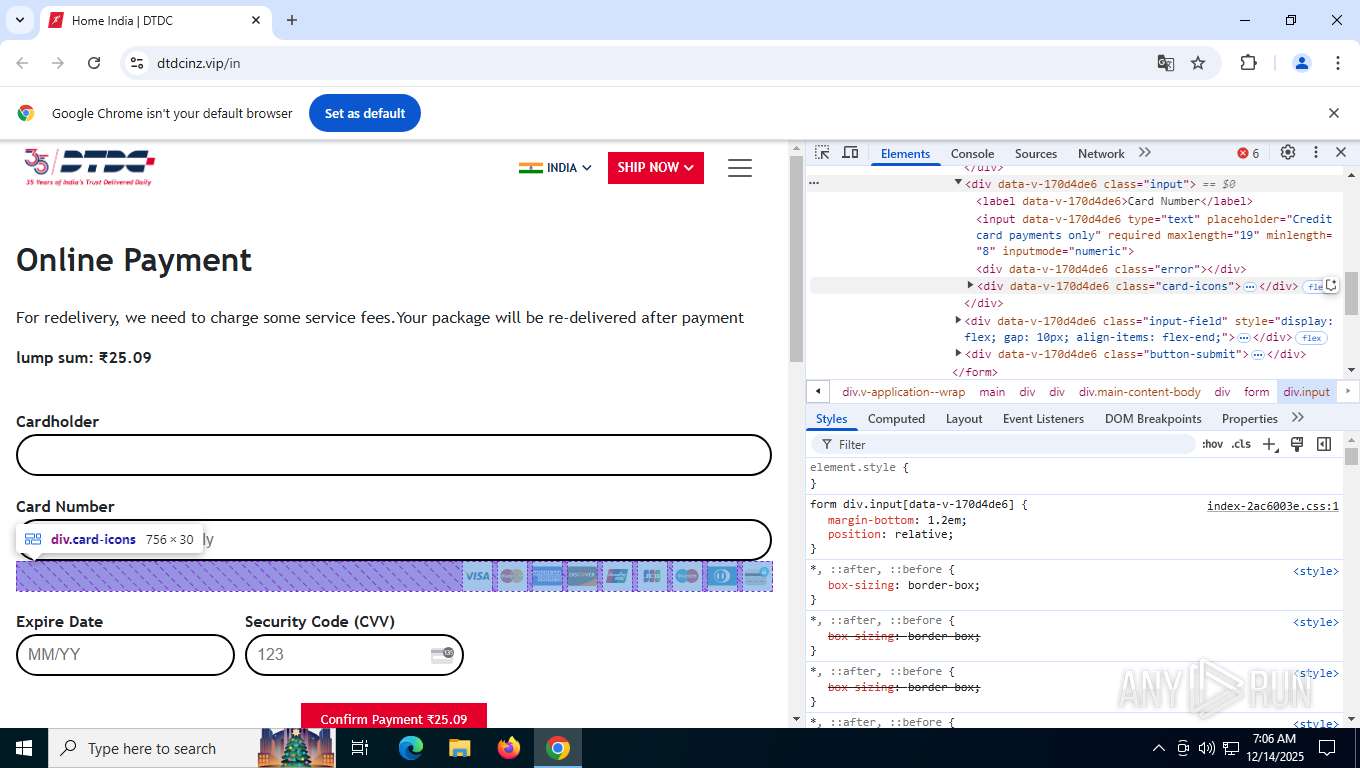Open the SHIP NOW dropdown
The height and width of the screenshot is (768, 1360).
(656, 168)
